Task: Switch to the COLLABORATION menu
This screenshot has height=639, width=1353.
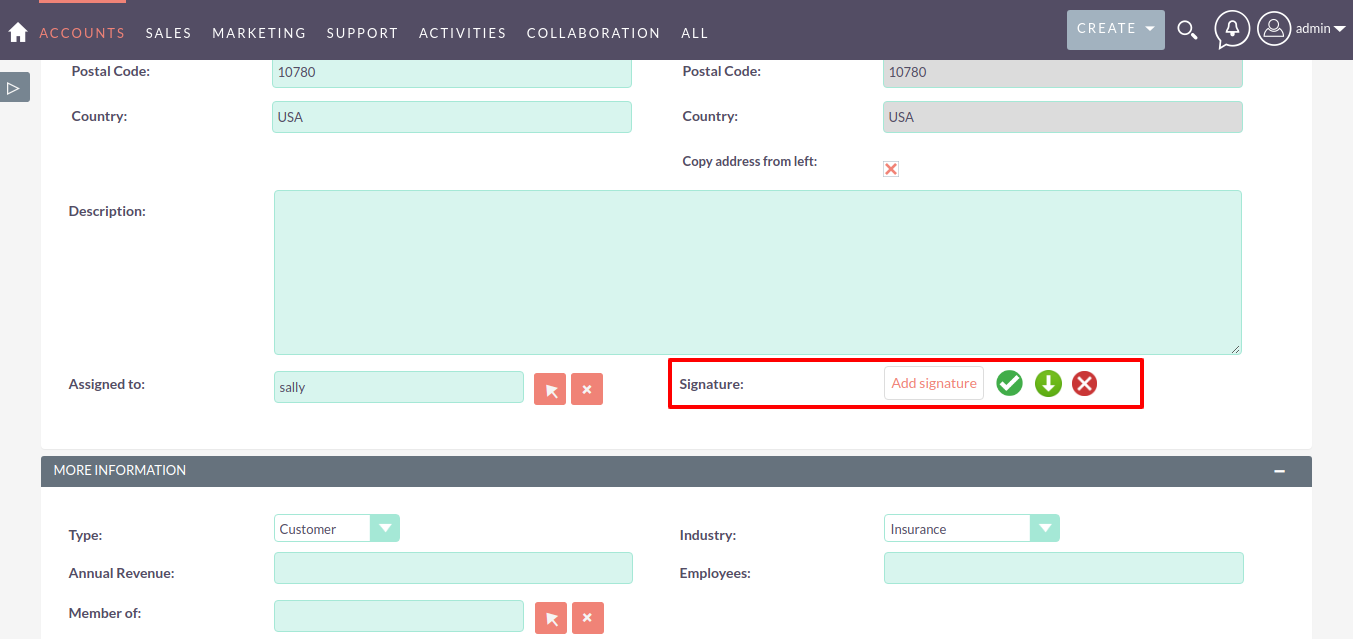Action: pyautogui.click(x=593, y=32)
